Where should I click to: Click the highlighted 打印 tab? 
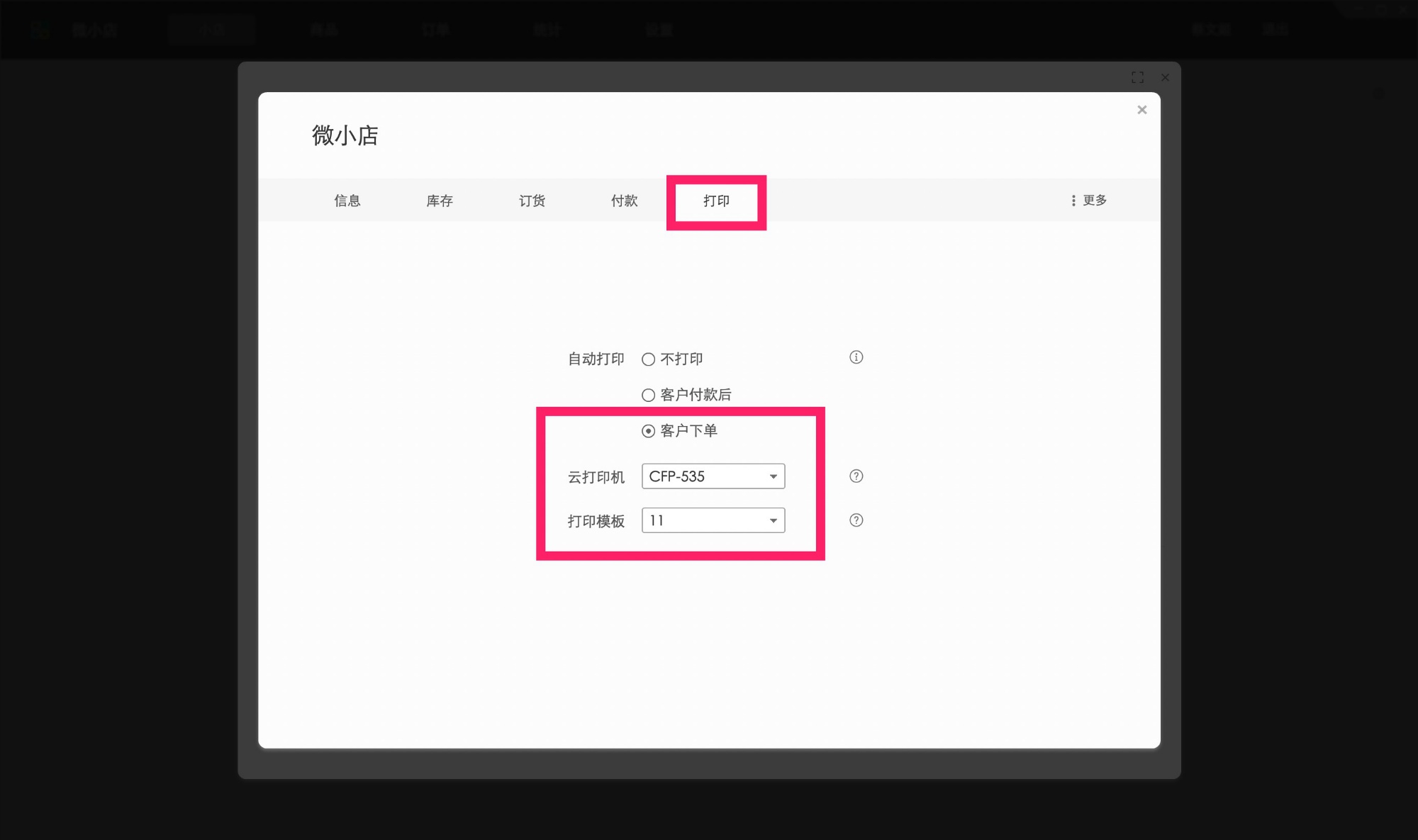[x=716, y=201]
